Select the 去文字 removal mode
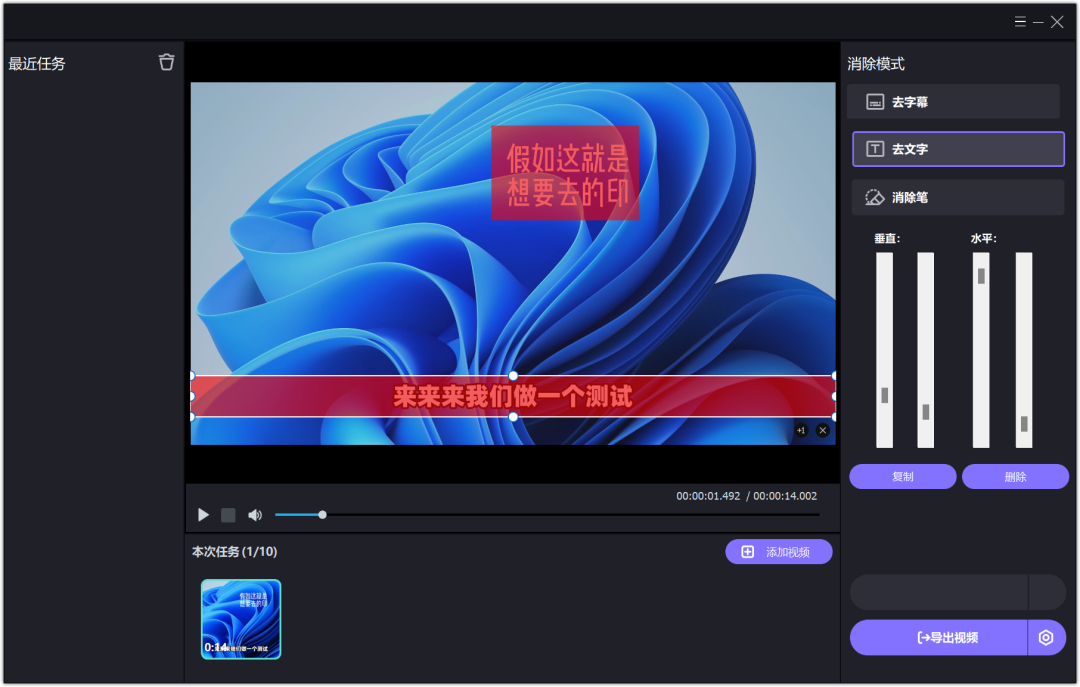Viewport: 1080px width, 687px height. 958,149
